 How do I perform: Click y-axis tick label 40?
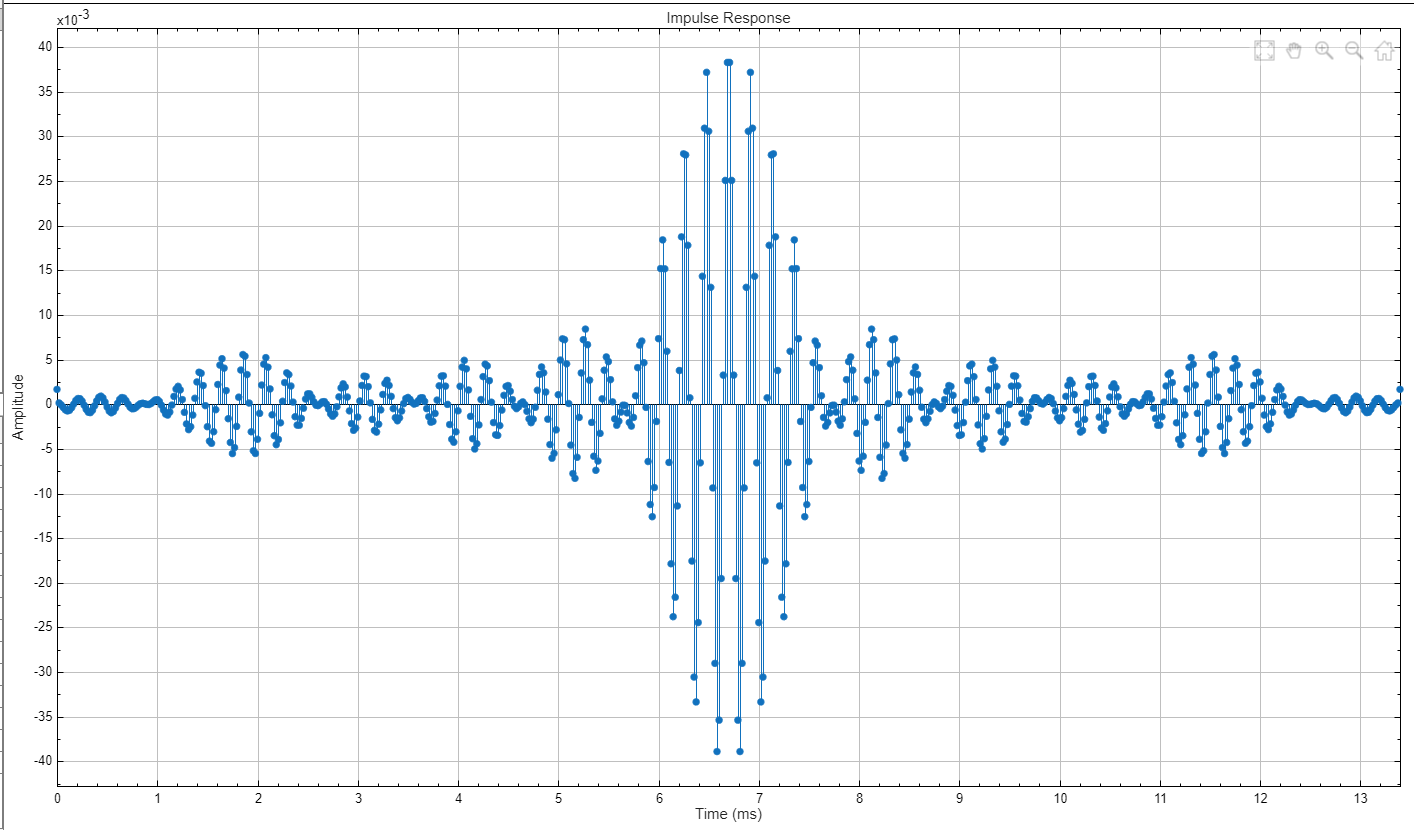pos(44,47)
